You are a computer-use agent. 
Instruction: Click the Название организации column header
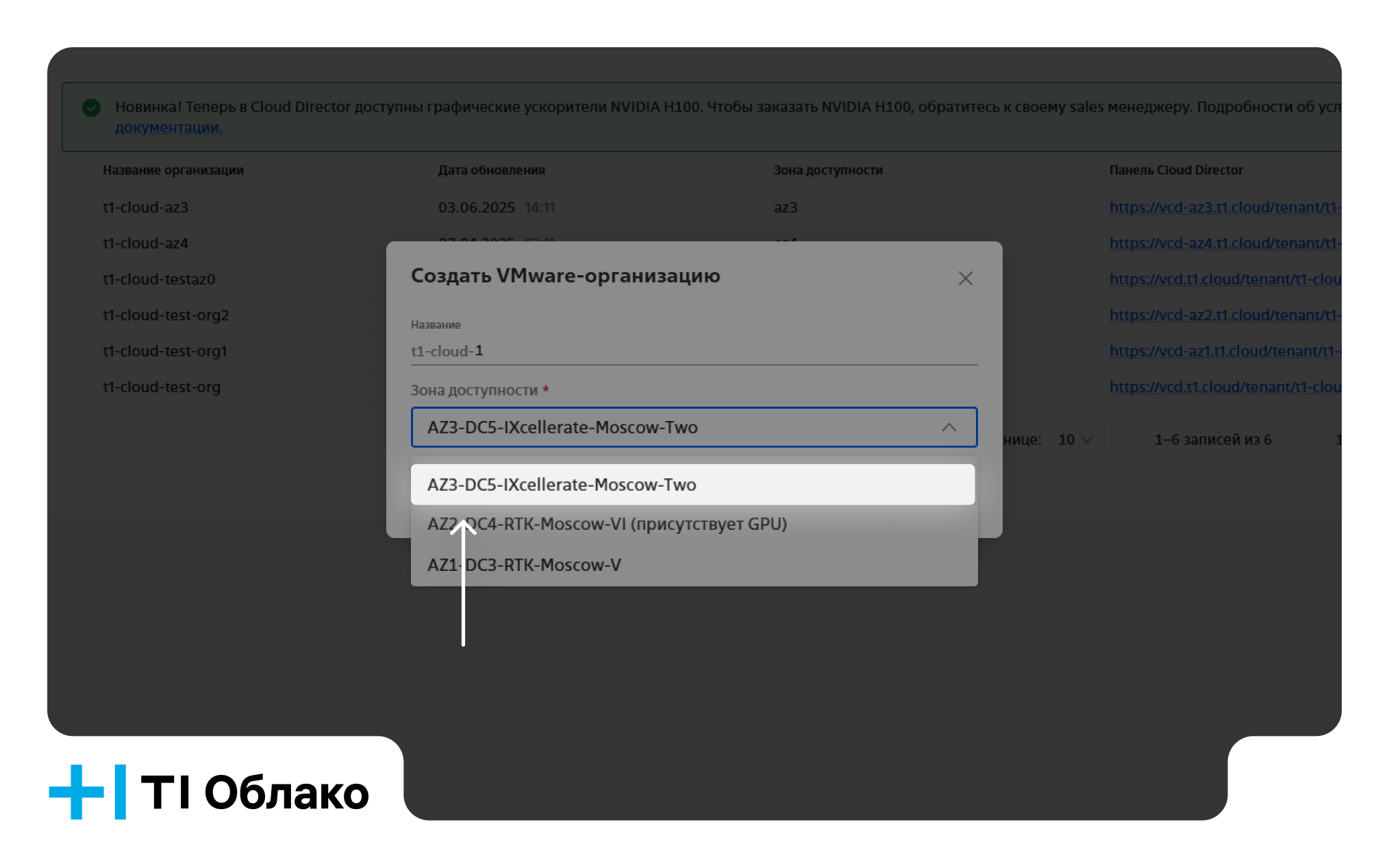click(x=173, y=170)
